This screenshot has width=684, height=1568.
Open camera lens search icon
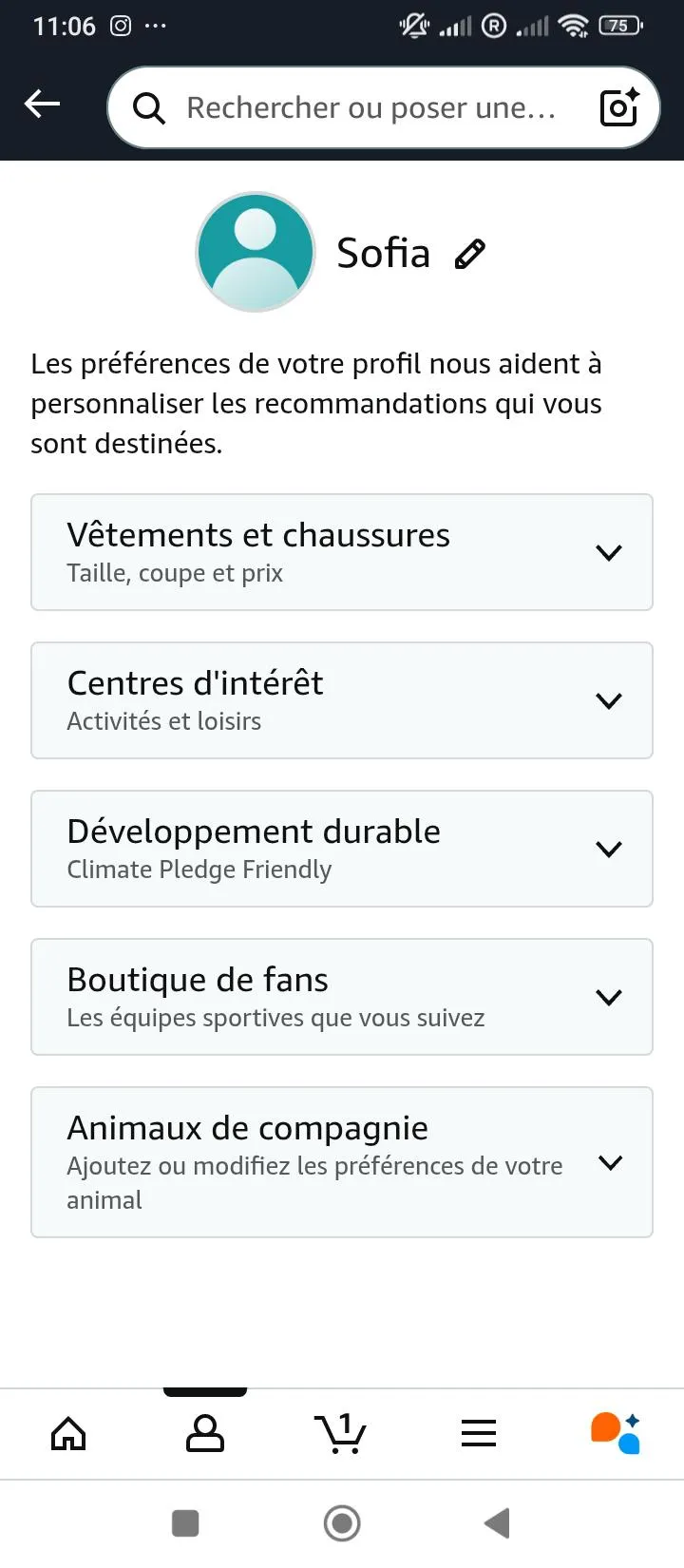point(619,107)
